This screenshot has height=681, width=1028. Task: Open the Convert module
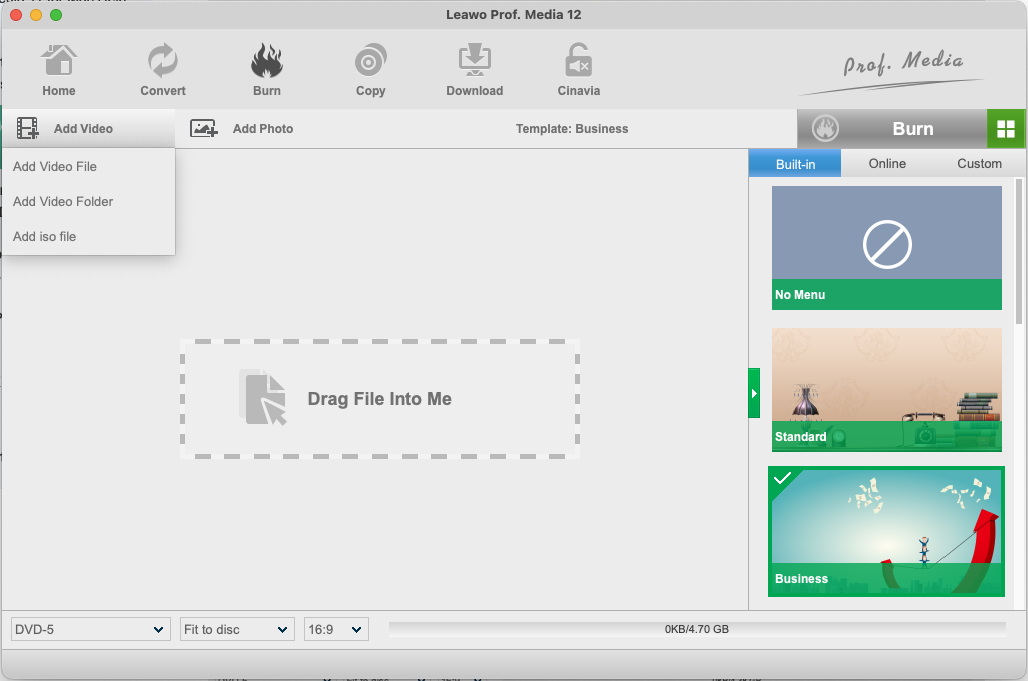click(163, 70)
